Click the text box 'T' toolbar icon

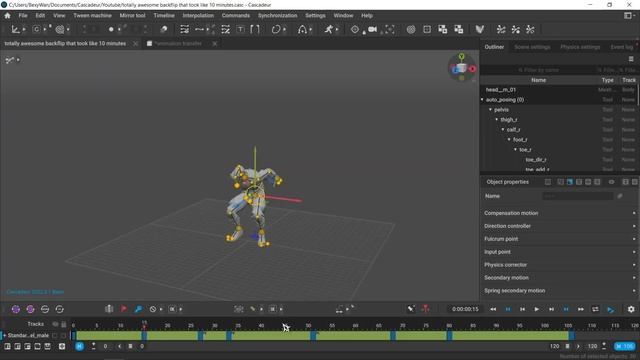click(240, 29)
